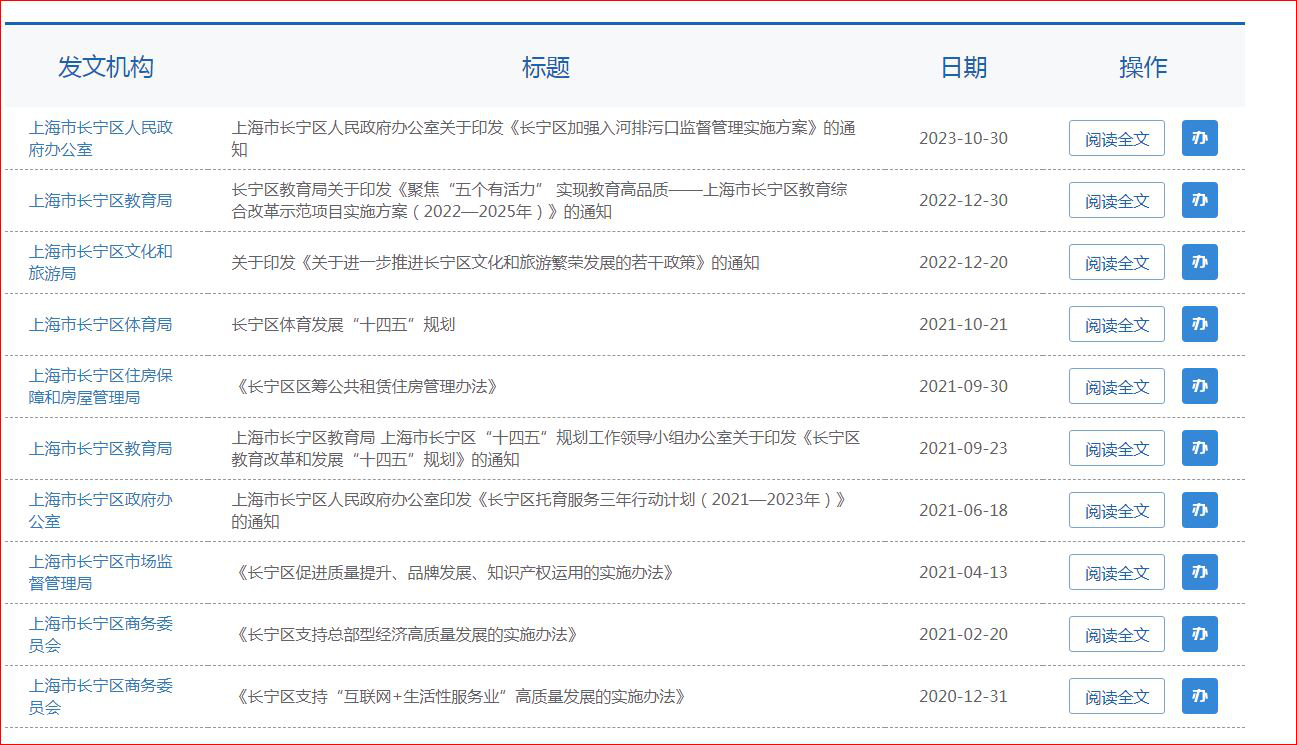Select issuer 上海市长宁区教育局 in the 2021-09-23 row
This screenshot has width=1297, height=745.
pyautogui.click(x=101, y=449)
